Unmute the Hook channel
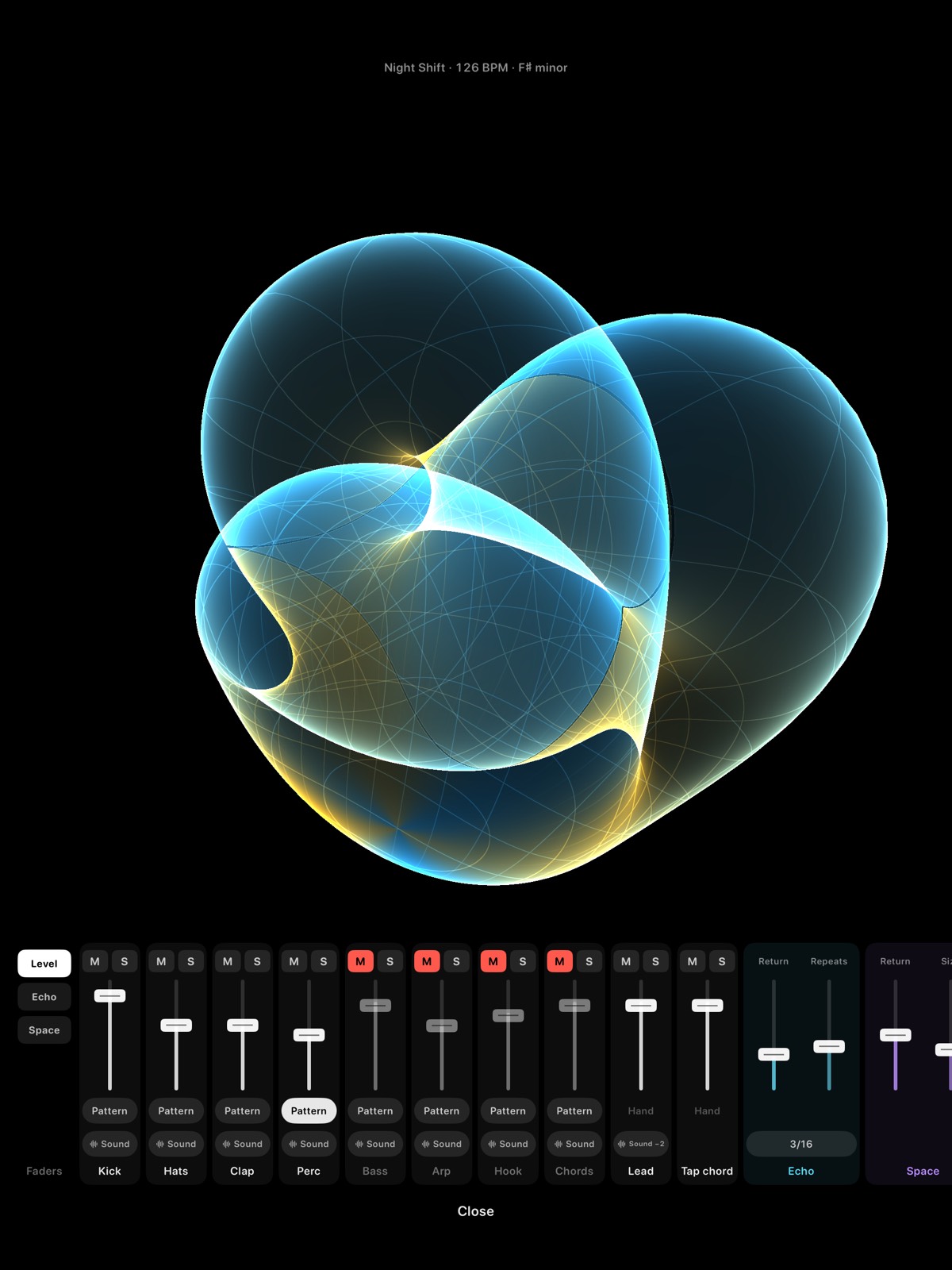The image size is (952, 1270). (493, 961)
